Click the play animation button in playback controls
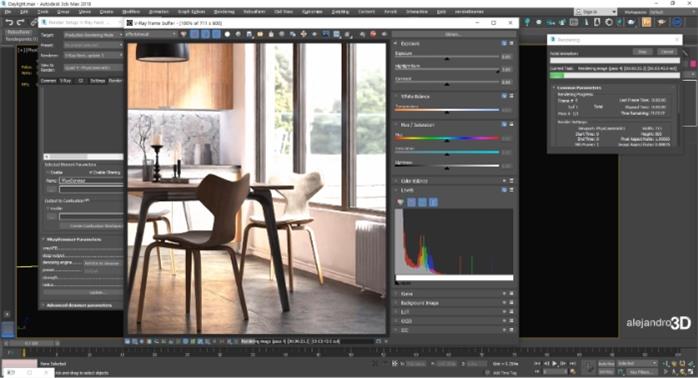The image size is (698, 378). (x=555, y=364)
